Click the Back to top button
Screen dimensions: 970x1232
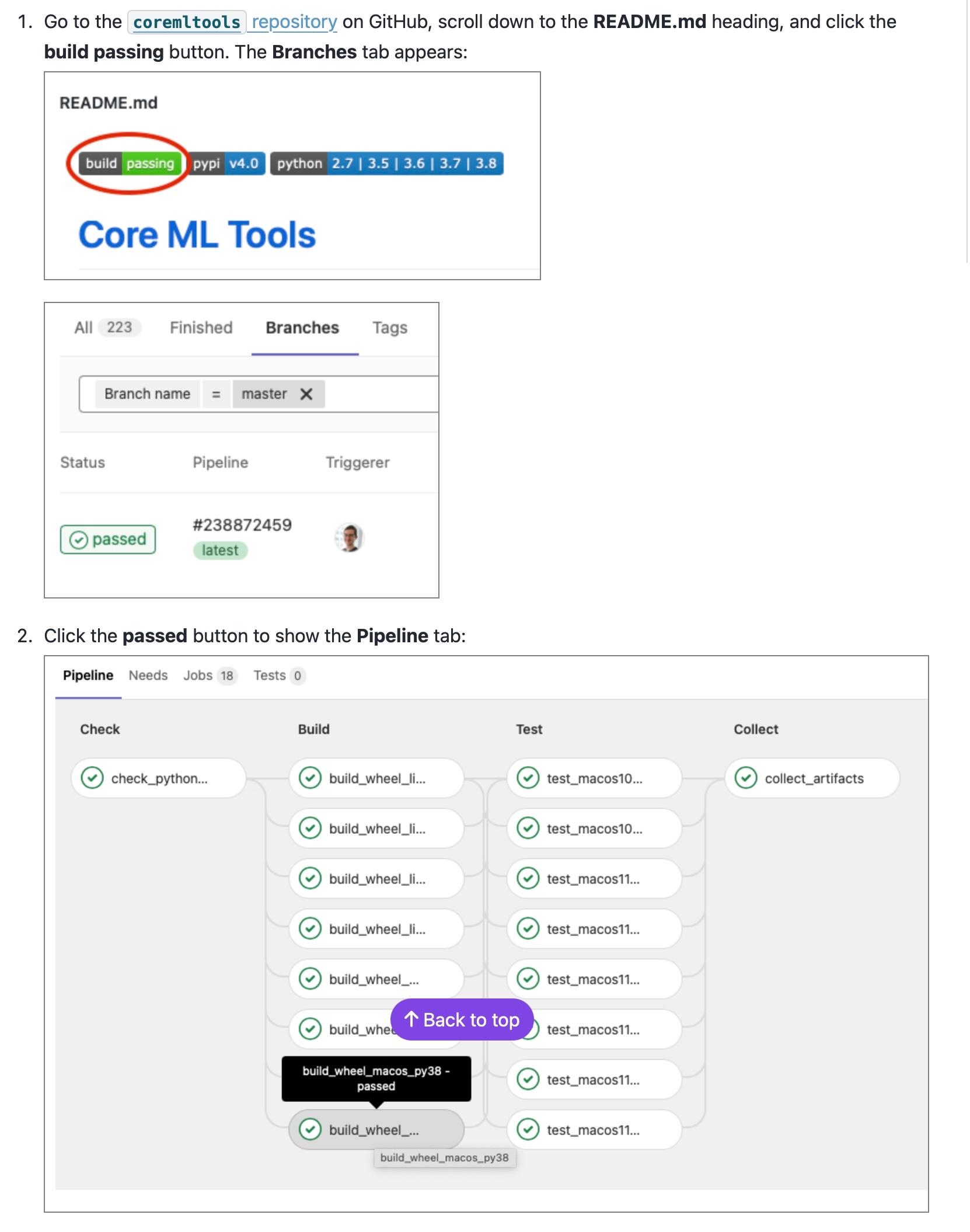(x=462, y=1019)
